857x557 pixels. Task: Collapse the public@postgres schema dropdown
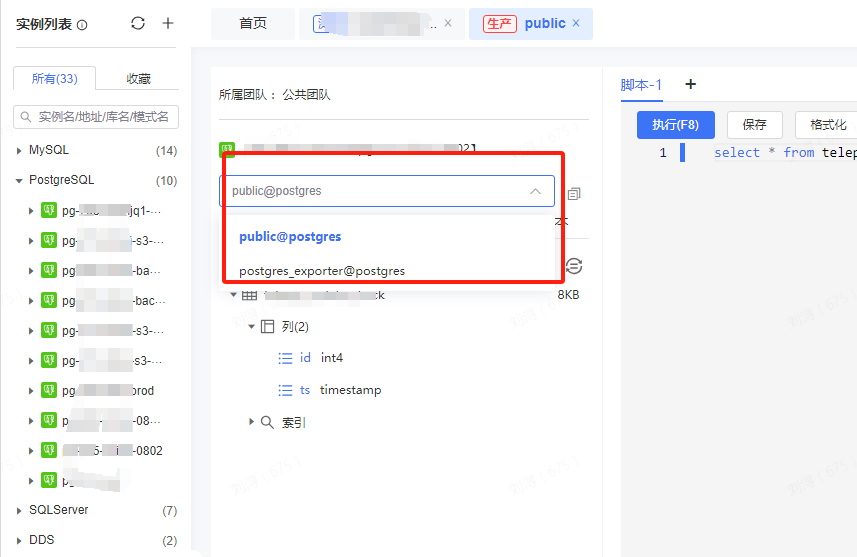[x=536, y=191]
